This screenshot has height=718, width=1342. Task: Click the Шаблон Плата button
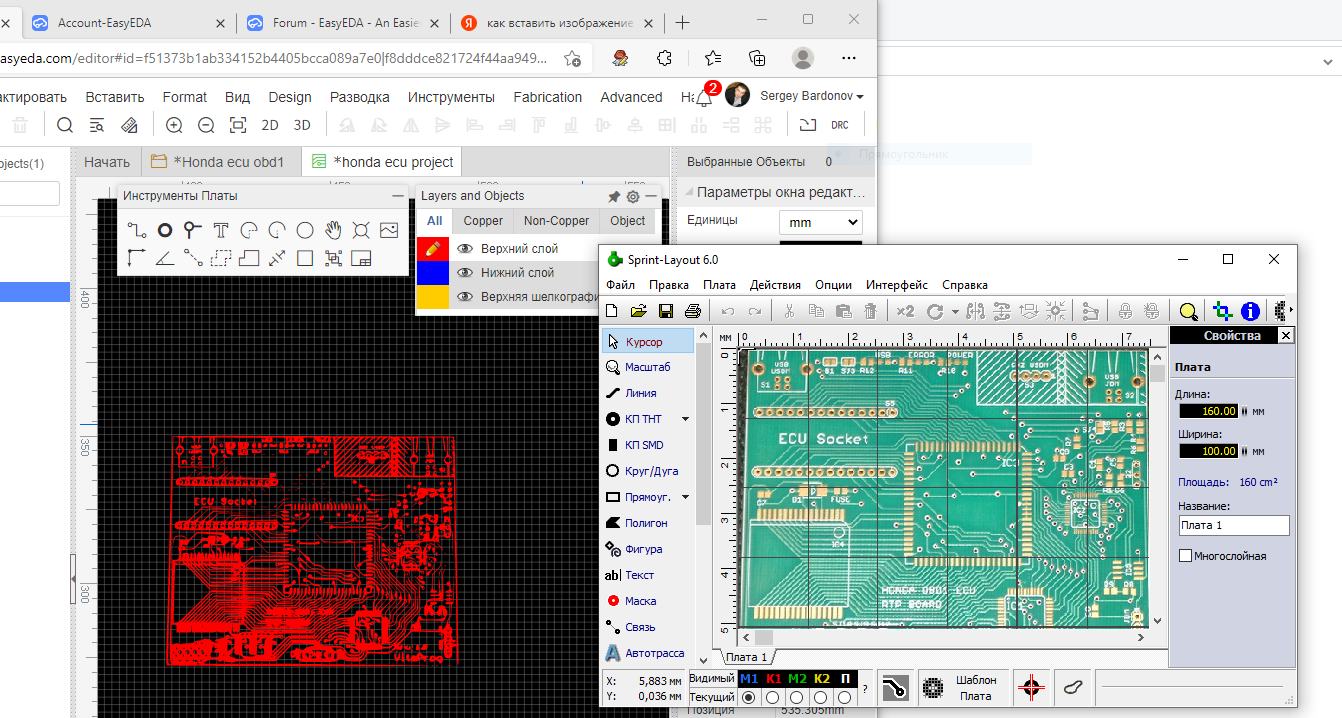pyautogui.click(x=962, y=688)
